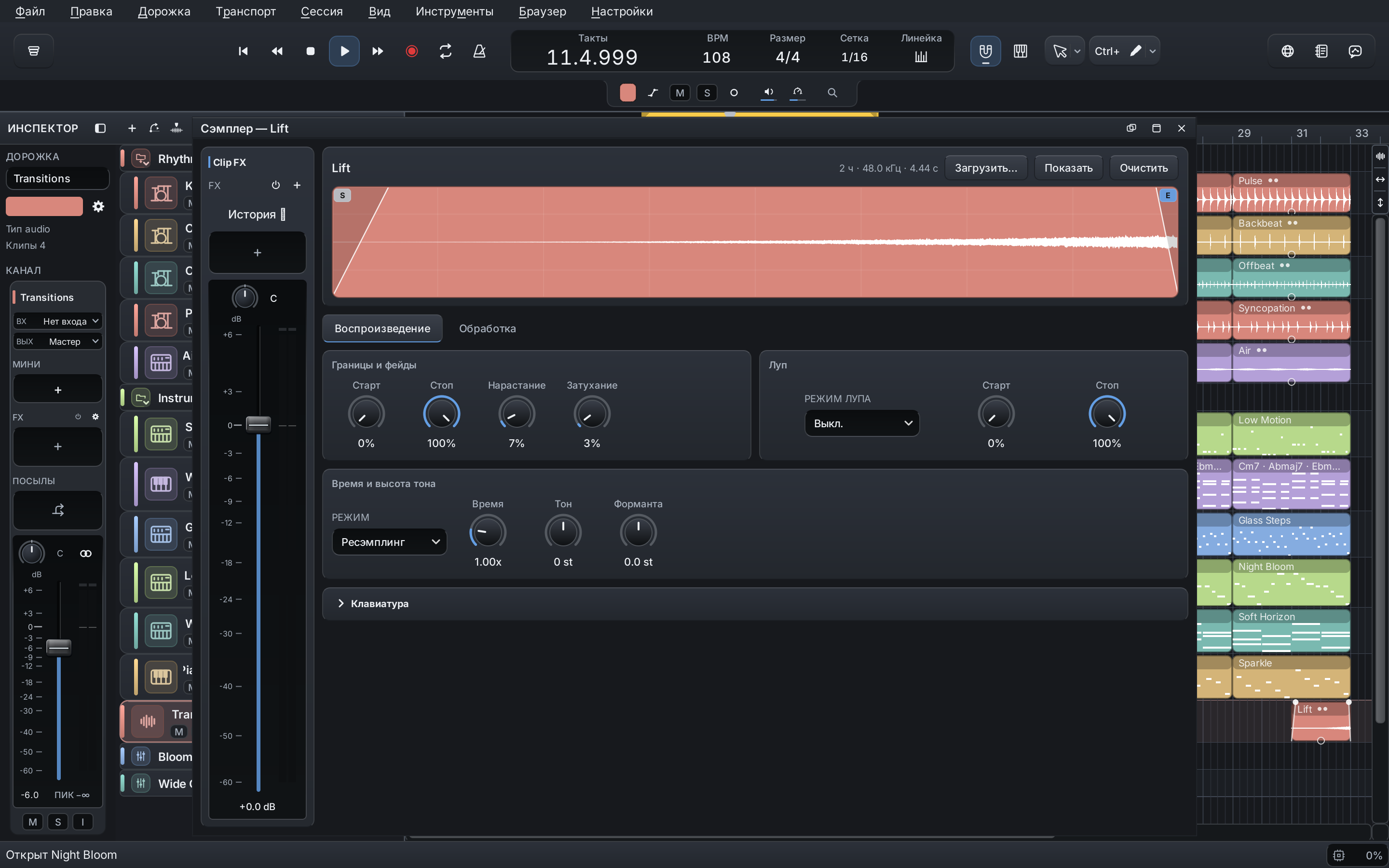The height and width of the screenshot is (868, 1389).
Task: Toggle the clip Mute M button in toolbar
Action: click(680, 93)
